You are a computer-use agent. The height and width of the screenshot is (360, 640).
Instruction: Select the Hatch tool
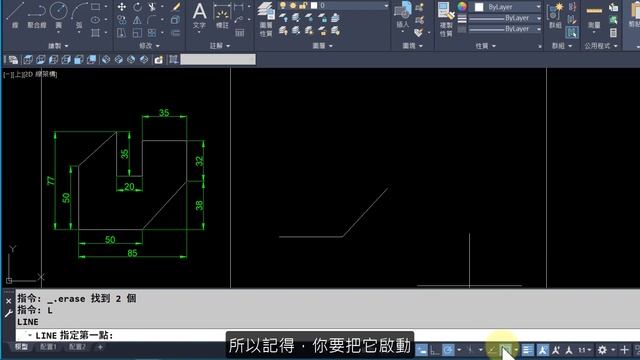tap(95, 33)
